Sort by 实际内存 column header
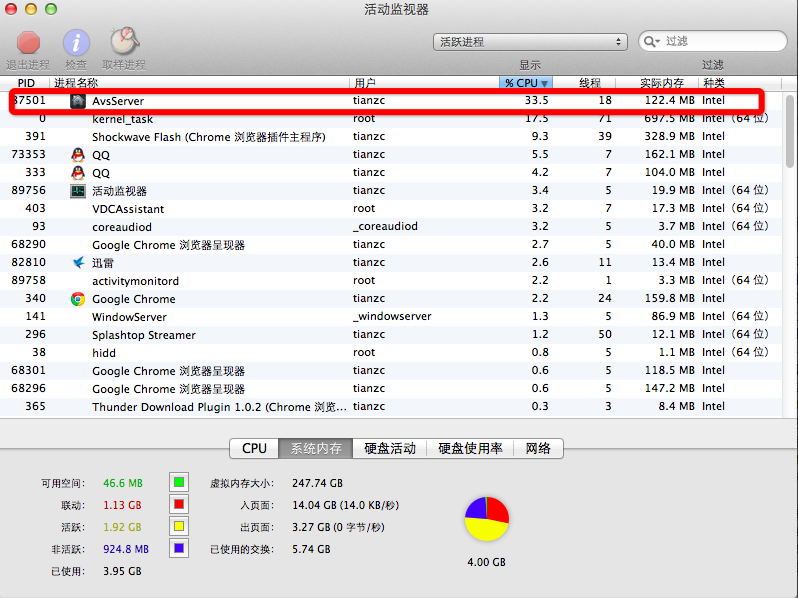This screenshot has height=598, width=798. pos(657,82)
